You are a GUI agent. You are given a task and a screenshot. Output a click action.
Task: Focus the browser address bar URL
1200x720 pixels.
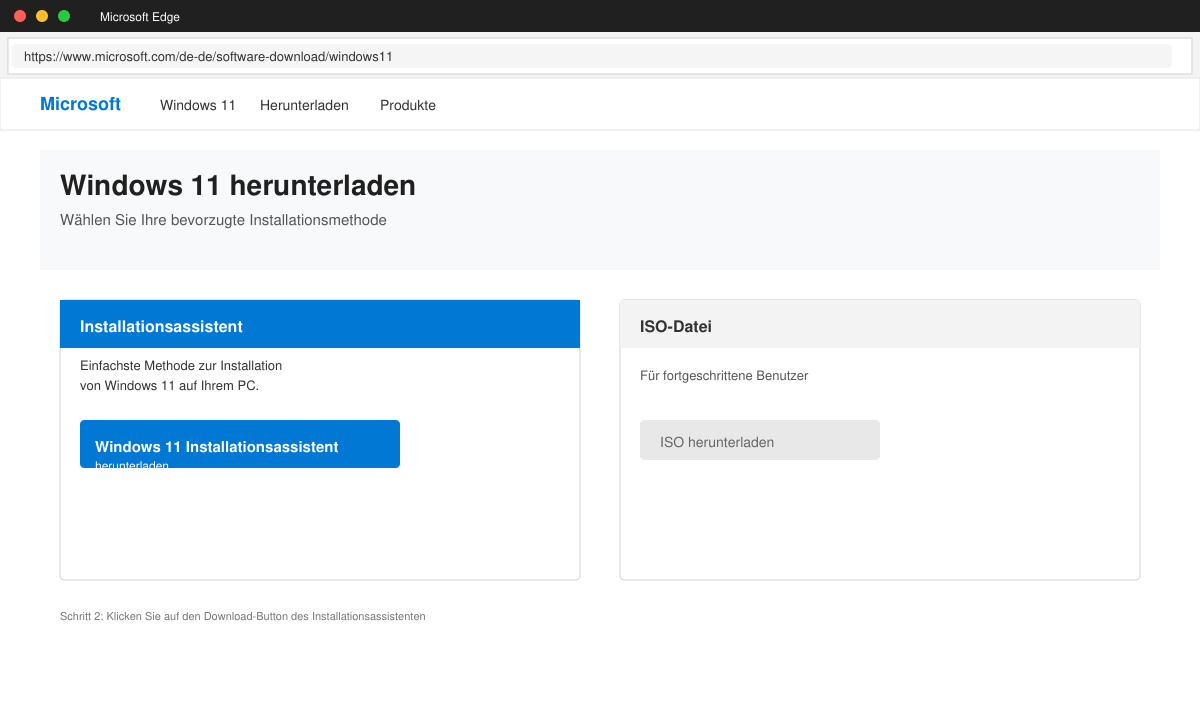tap(591, 56)
